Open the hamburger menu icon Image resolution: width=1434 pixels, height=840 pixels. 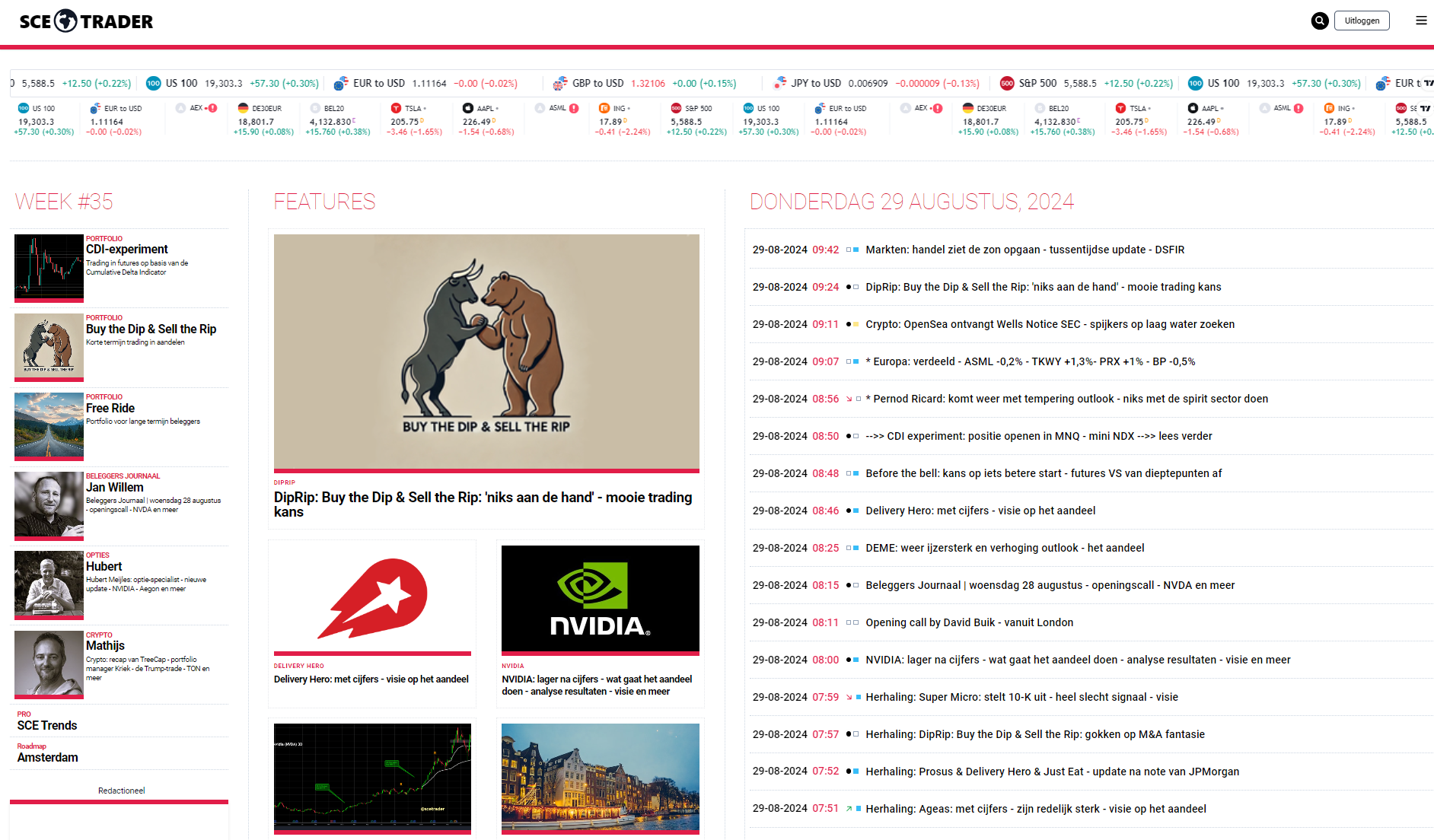coord(1421,21)
